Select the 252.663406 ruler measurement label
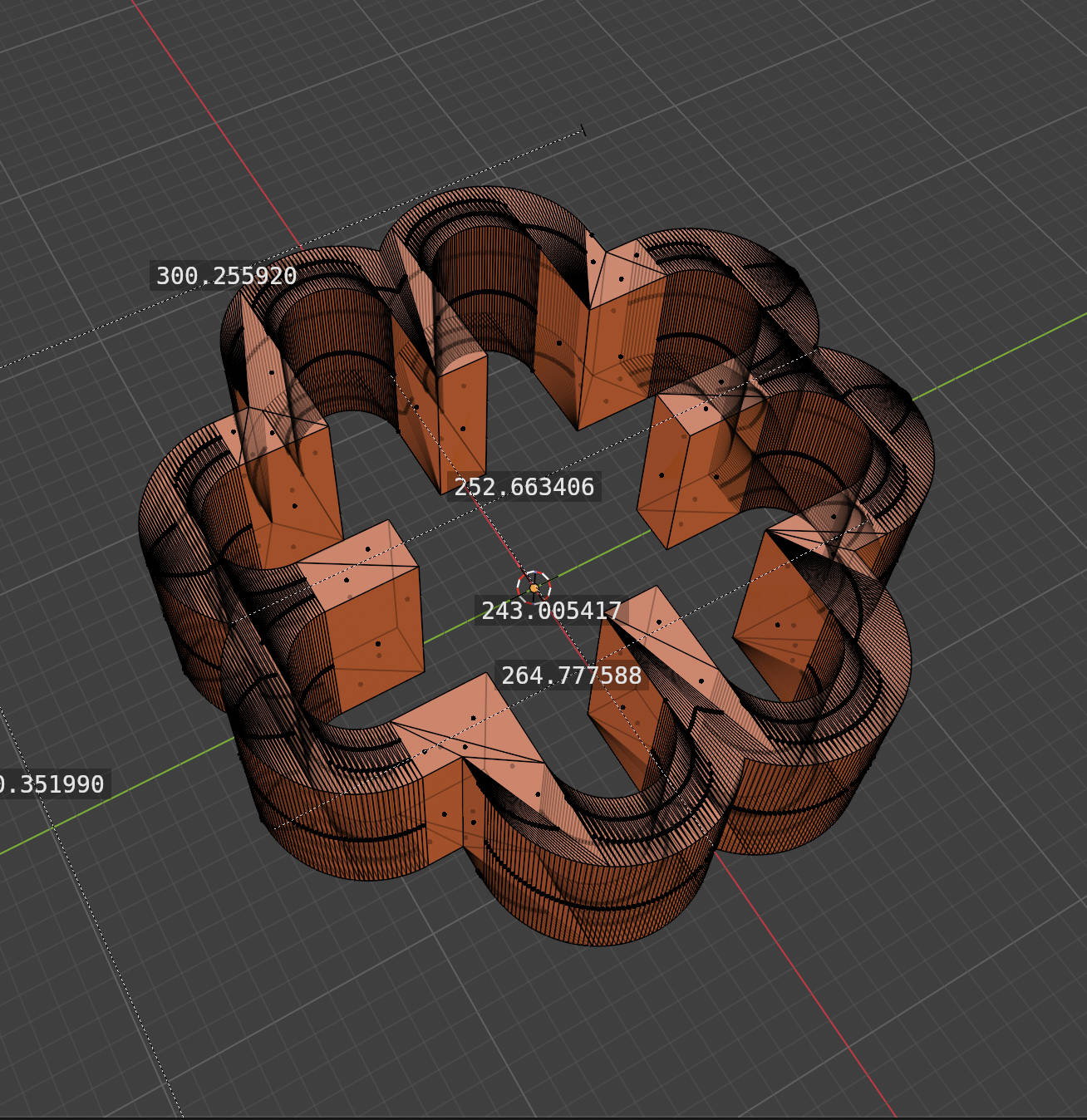 pos(524,487)
